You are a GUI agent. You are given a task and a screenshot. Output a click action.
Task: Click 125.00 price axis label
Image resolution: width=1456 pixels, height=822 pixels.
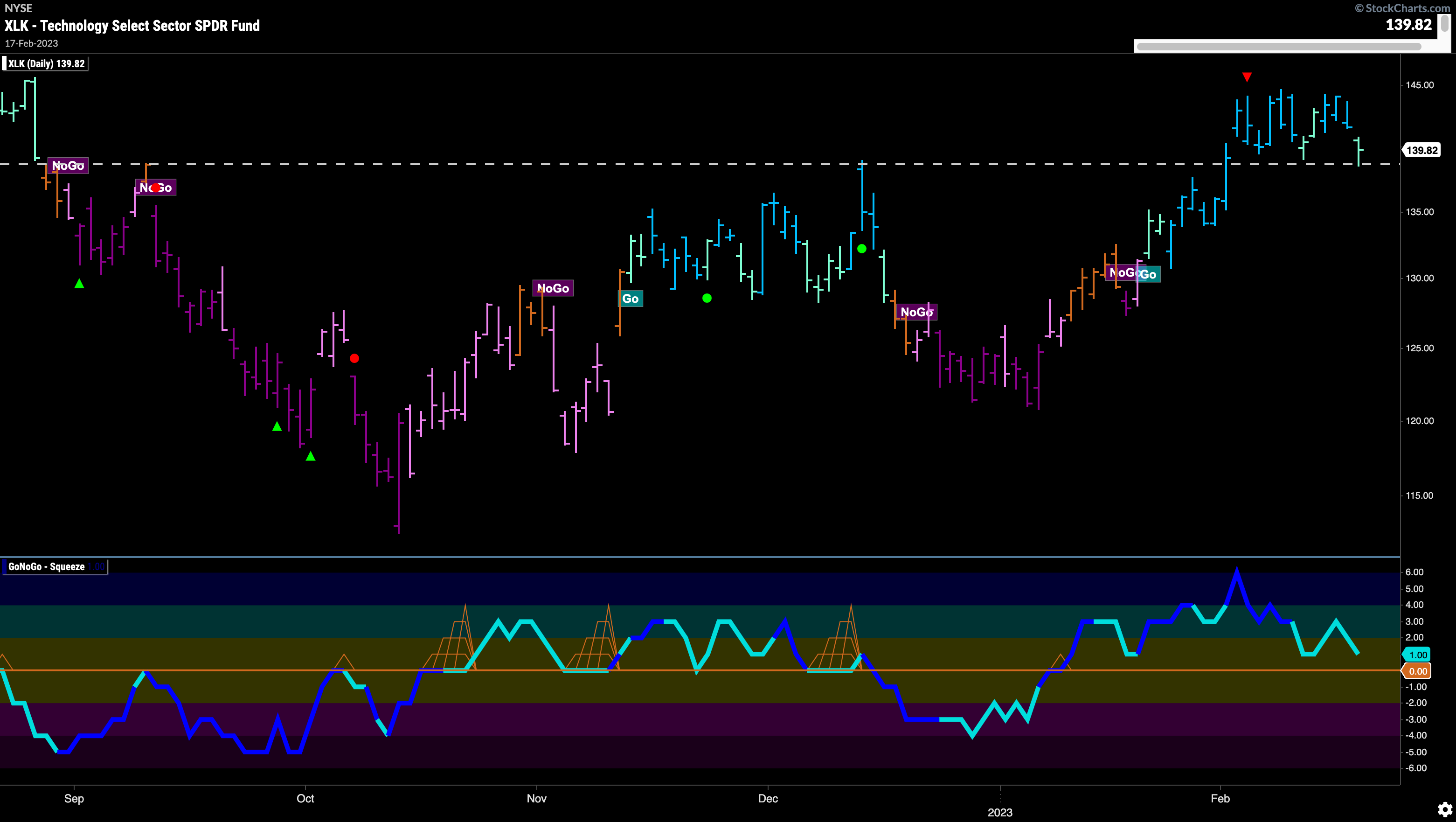[x=1420, y=348]
